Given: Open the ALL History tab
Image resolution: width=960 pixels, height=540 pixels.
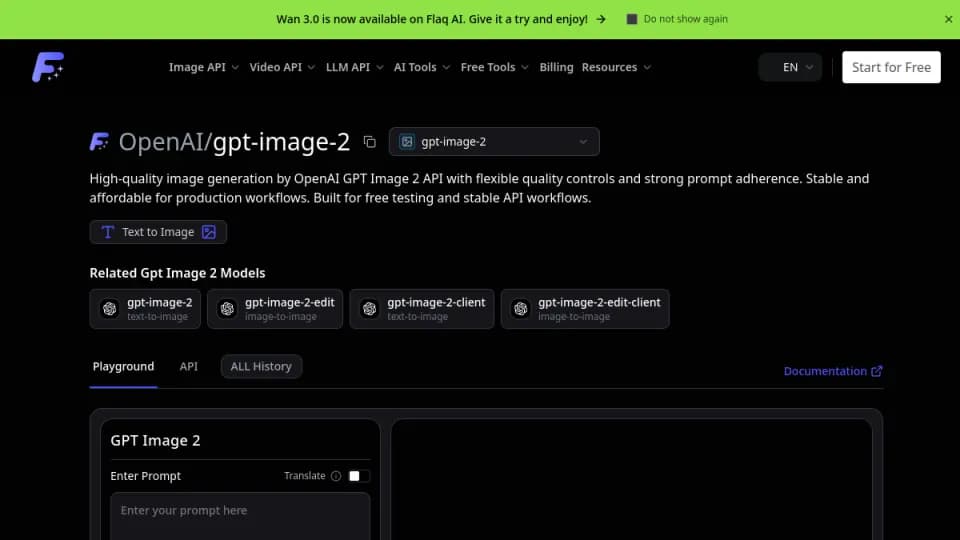Looking at the screenshot, I should click(x=261, y=366).
